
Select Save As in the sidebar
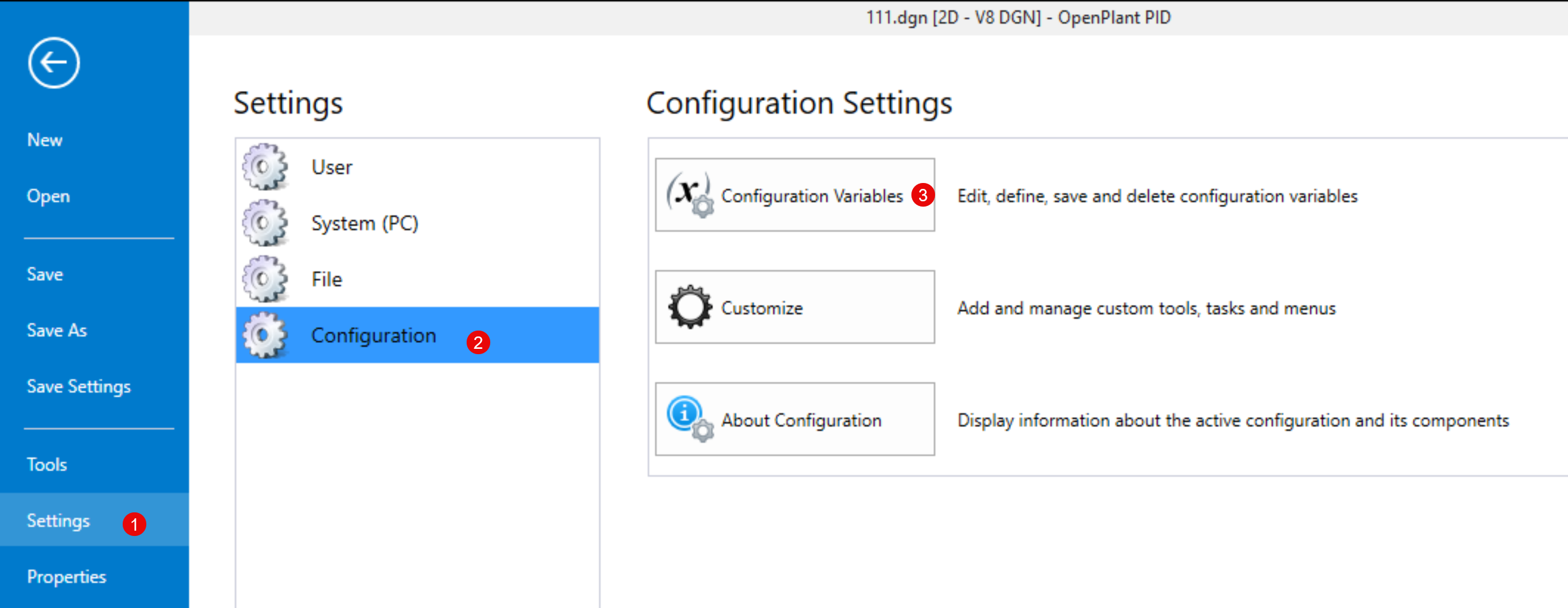coord(57,329)
